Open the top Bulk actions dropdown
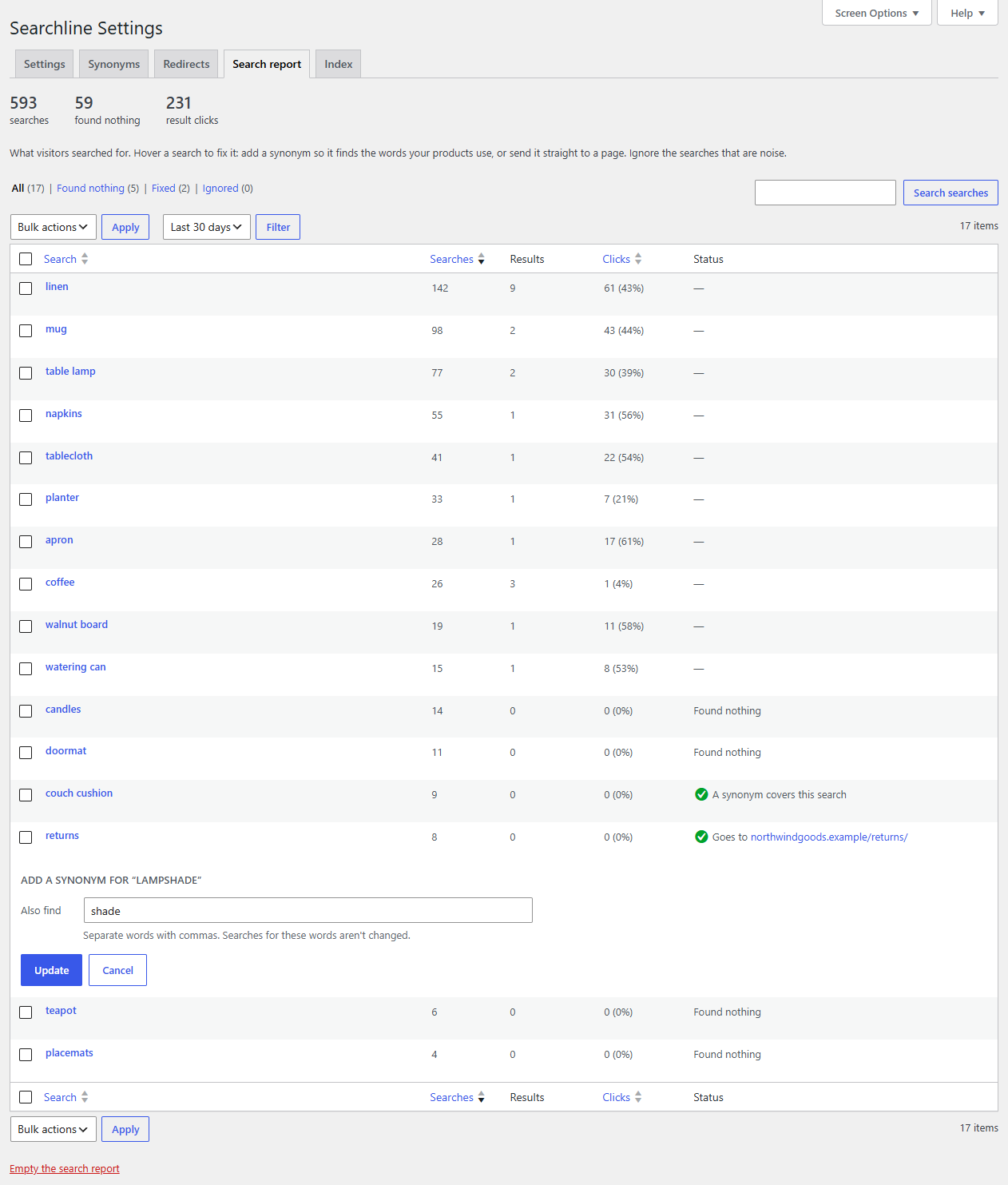 (54, 227)
